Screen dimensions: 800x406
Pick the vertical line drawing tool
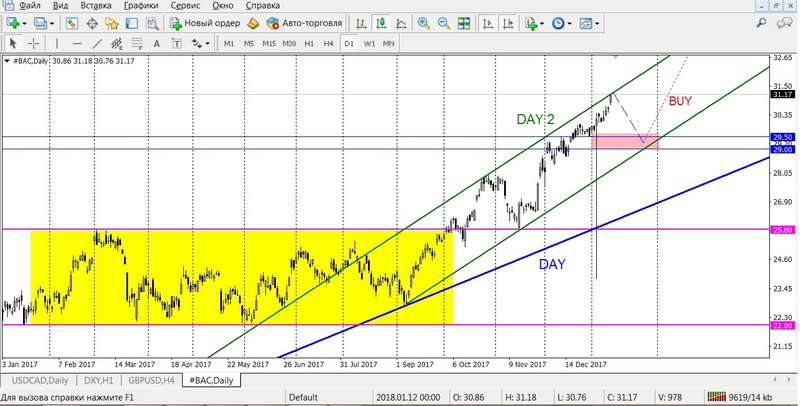pyautogui.click(x=58, y=44)
